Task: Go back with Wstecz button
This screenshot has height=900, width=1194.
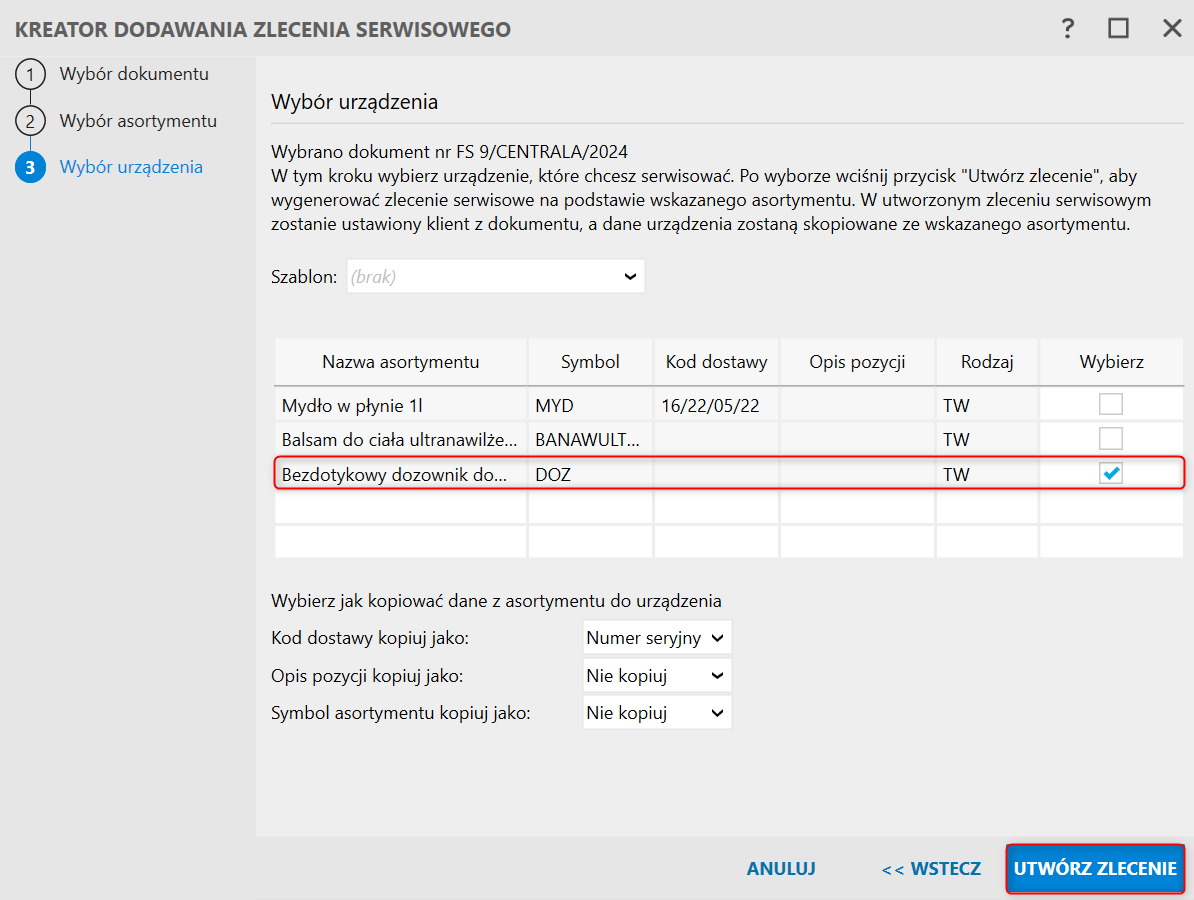Action: point(931,869)
